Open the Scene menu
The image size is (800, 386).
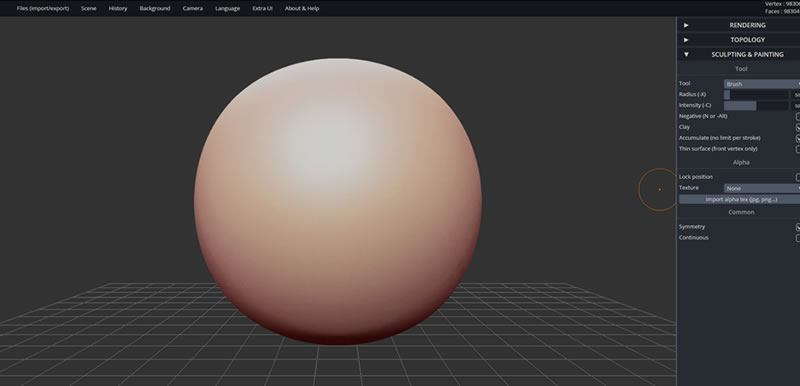pos(88,8)
